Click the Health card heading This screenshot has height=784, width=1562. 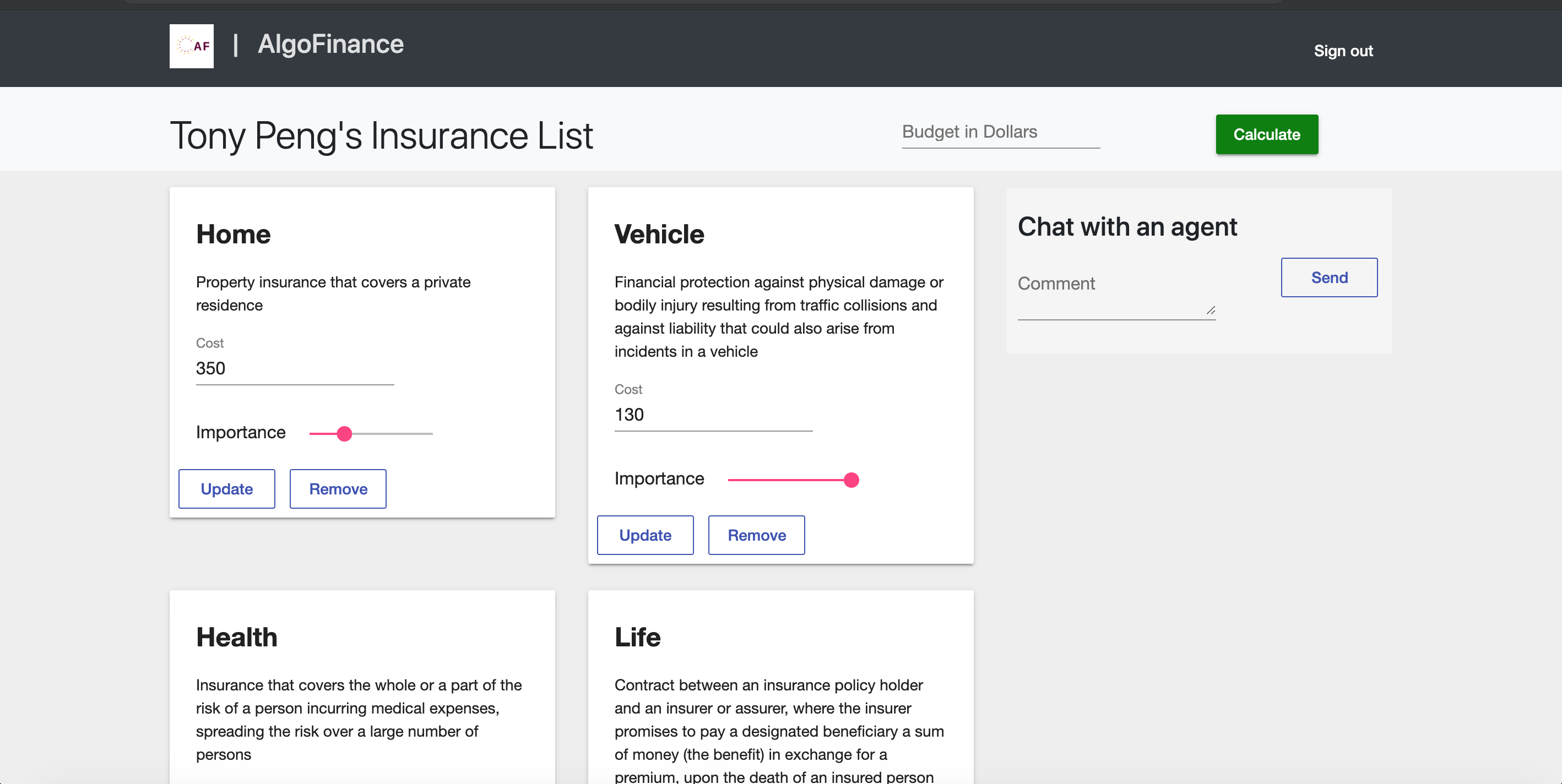236,637
